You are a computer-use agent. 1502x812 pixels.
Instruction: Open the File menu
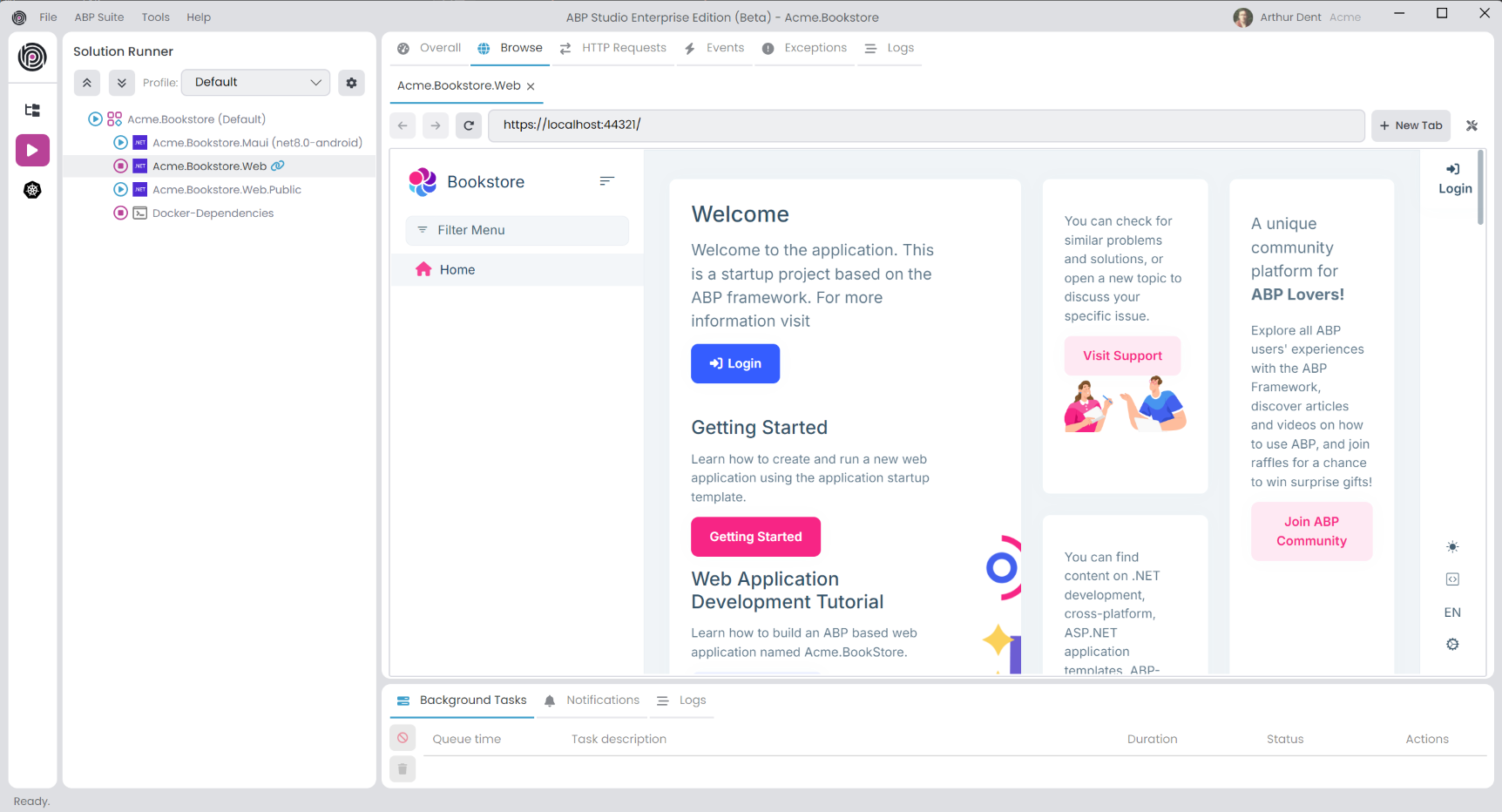[x=48, y=17]
